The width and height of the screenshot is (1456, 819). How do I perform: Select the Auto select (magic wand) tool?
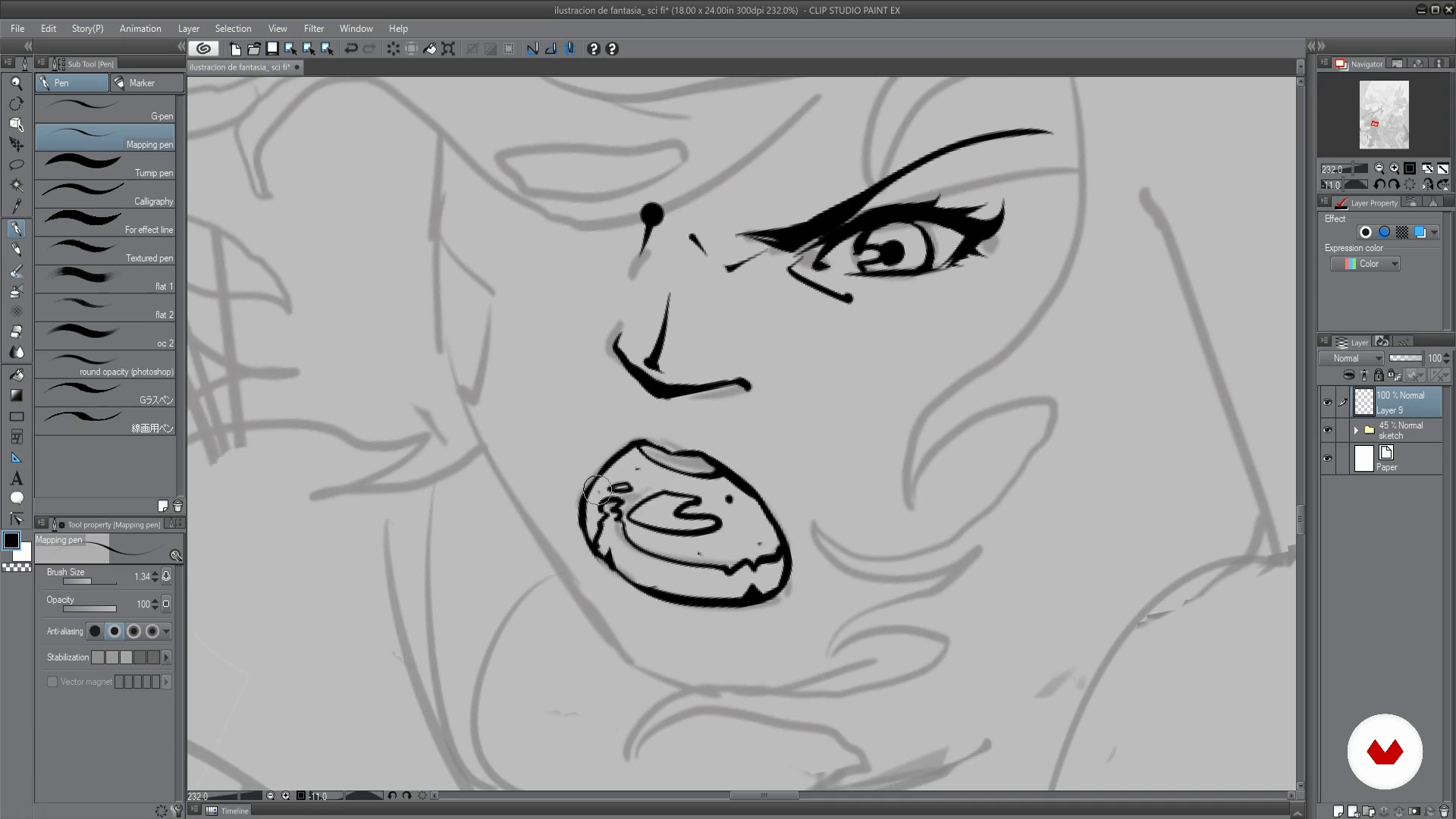click(x=16, y=185)
